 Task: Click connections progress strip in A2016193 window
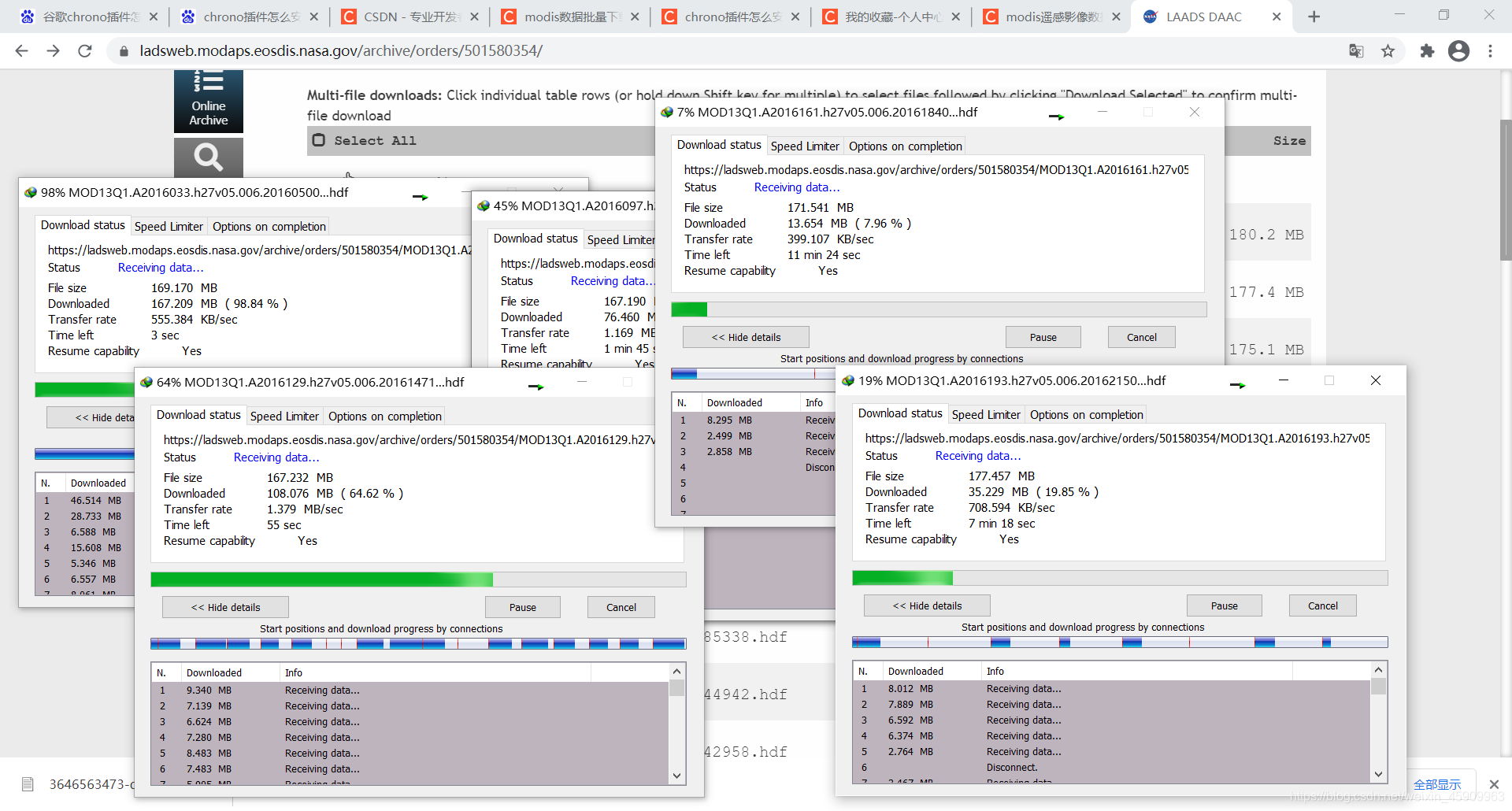1120,642
